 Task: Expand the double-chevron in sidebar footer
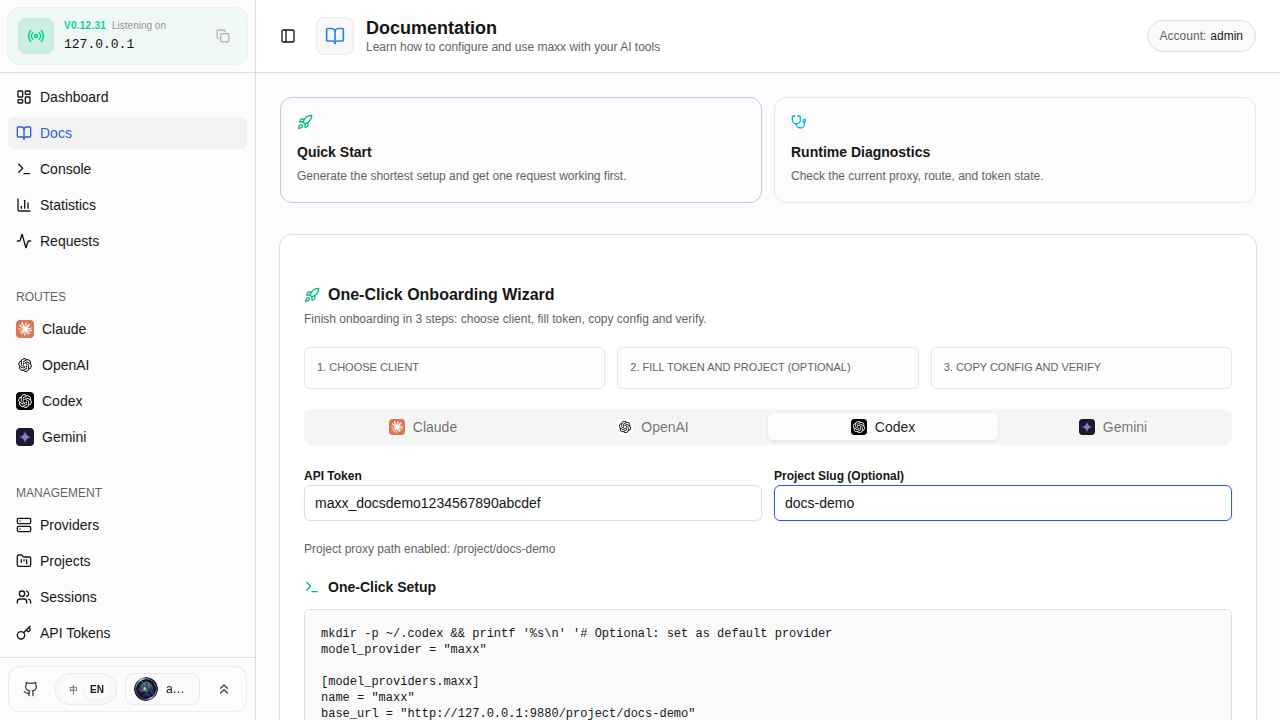pyautogui.click(x=224, y=689)
